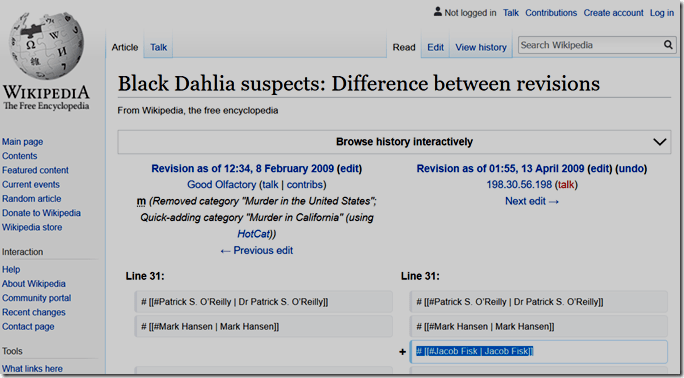684x378 pixels.
Task: Open the Help link in the sidebar
Action: pos(11,269)
